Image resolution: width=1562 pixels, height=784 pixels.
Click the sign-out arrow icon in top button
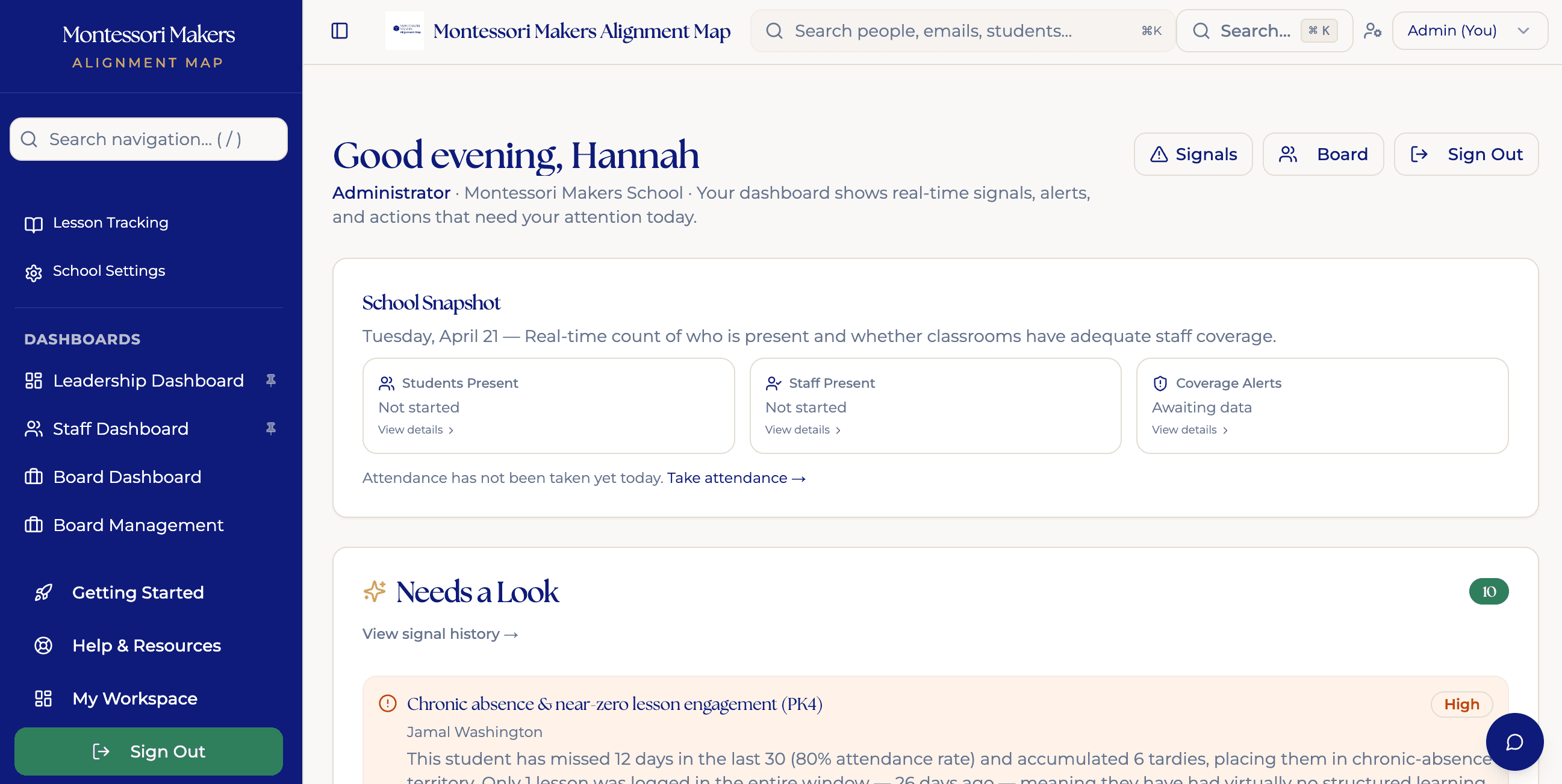click(x=1419, y=154)
